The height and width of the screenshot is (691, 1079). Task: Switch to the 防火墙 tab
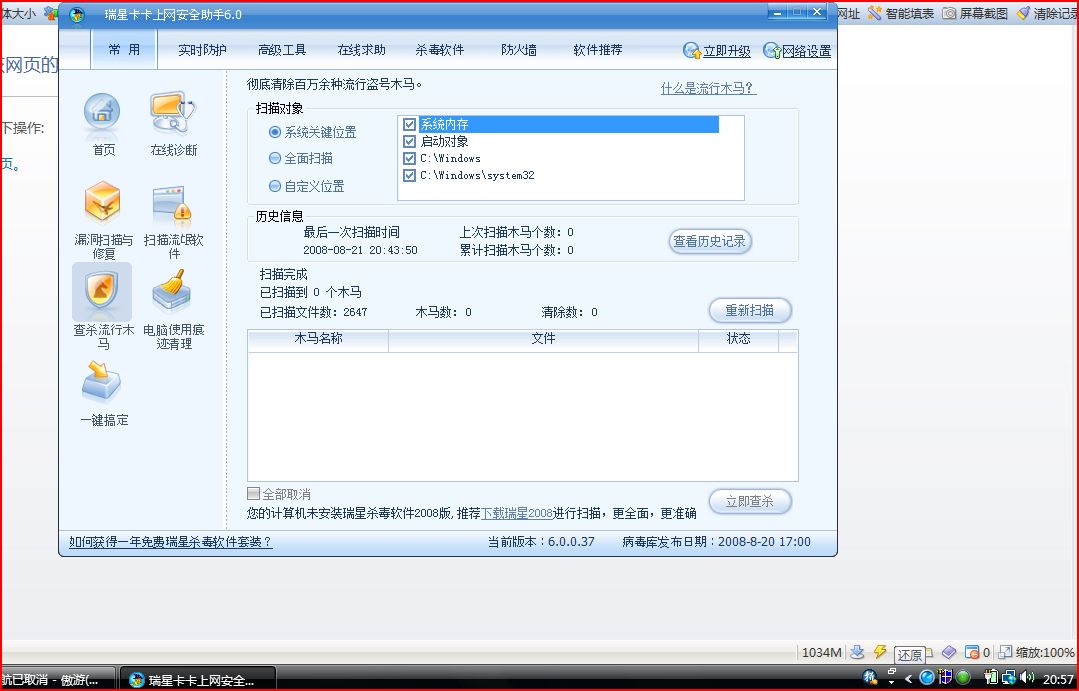[x=519, y=50]
